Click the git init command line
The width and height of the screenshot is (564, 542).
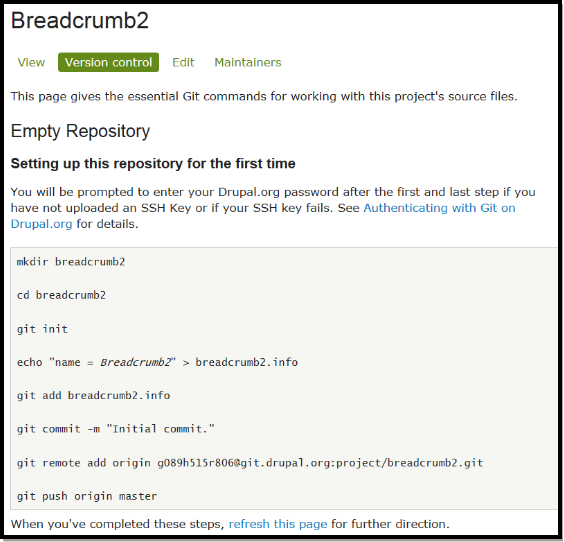[42, 329]
